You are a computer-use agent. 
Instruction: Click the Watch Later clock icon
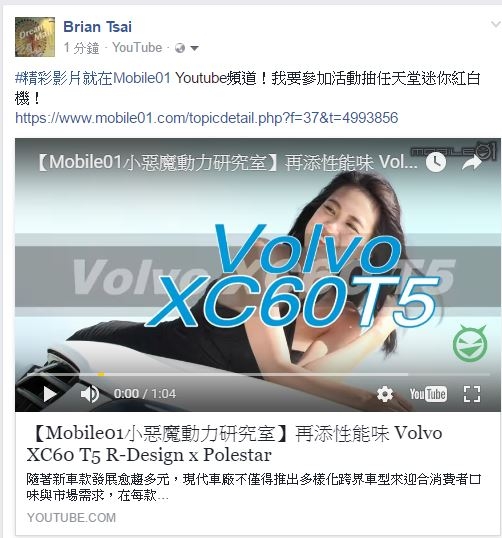tap(436, 162)
